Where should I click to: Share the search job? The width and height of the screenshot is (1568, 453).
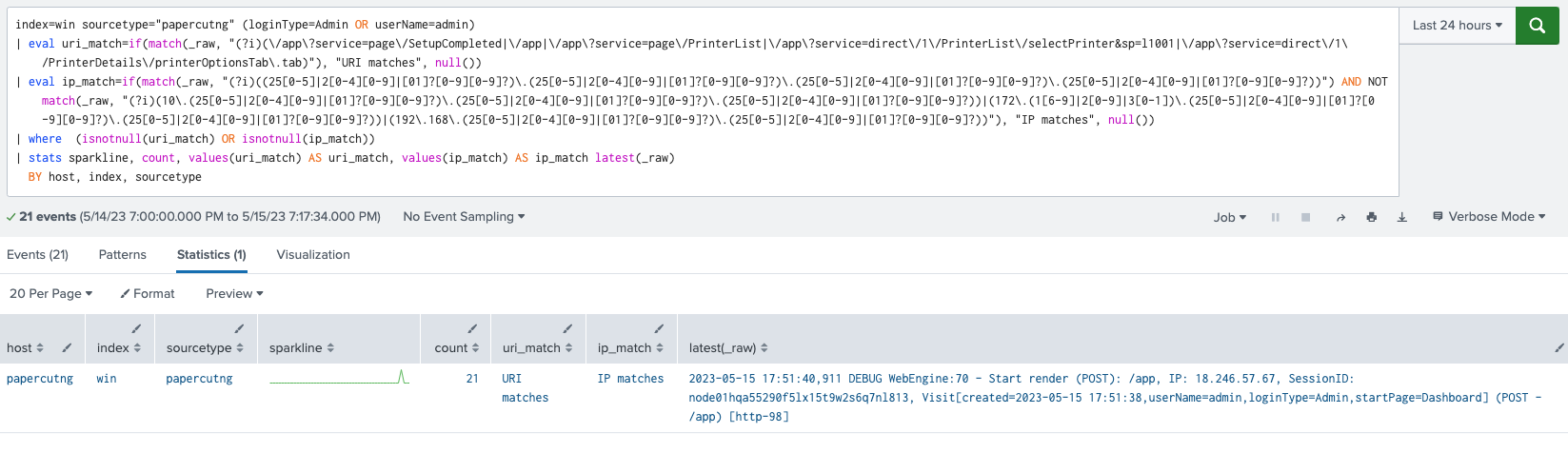[1340, 218]
